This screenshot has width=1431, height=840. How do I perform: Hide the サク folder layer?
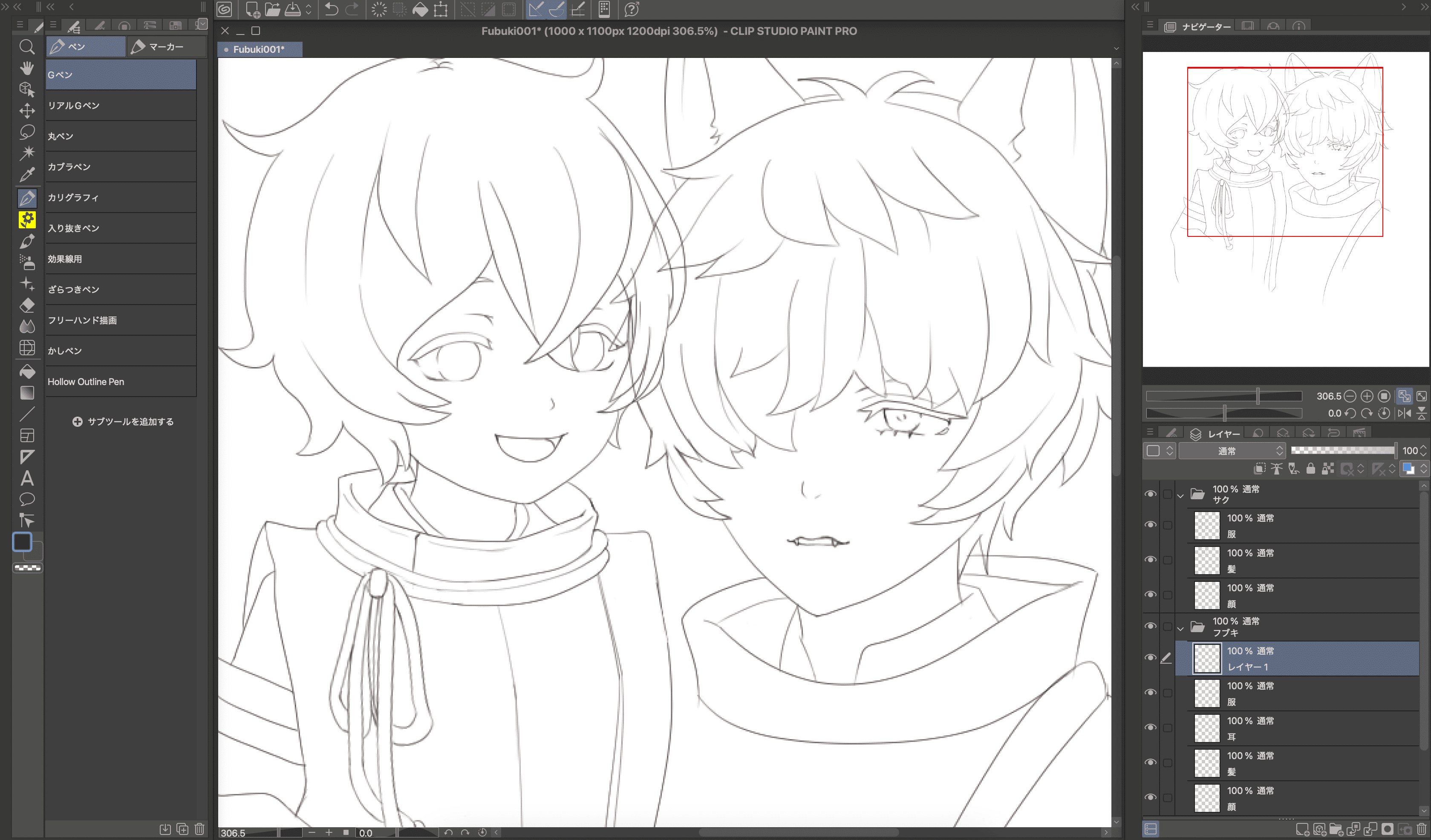1151,494
